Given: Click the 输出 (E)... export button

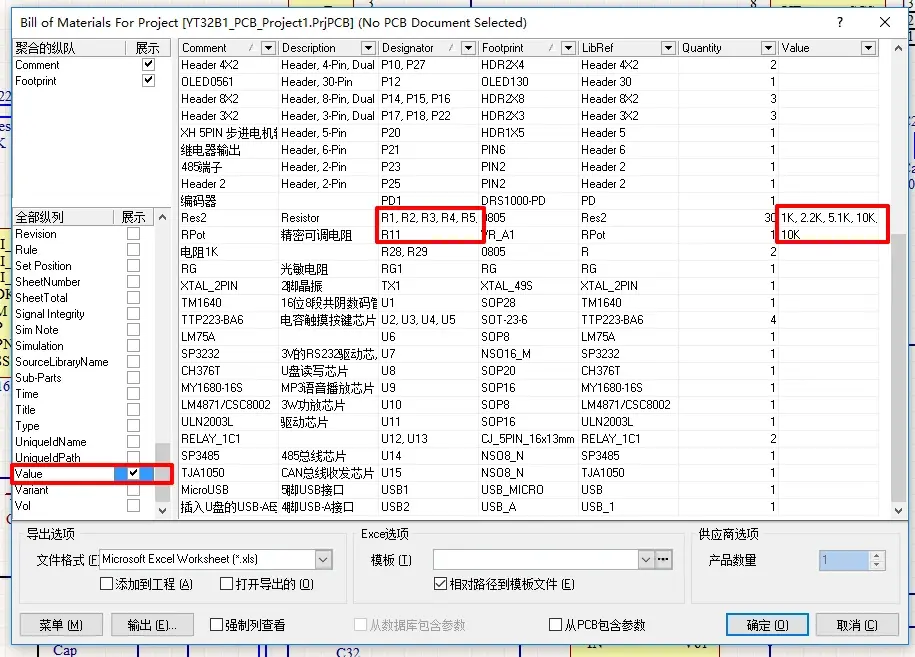Looking at the screenshot, I should click(152, 625).
